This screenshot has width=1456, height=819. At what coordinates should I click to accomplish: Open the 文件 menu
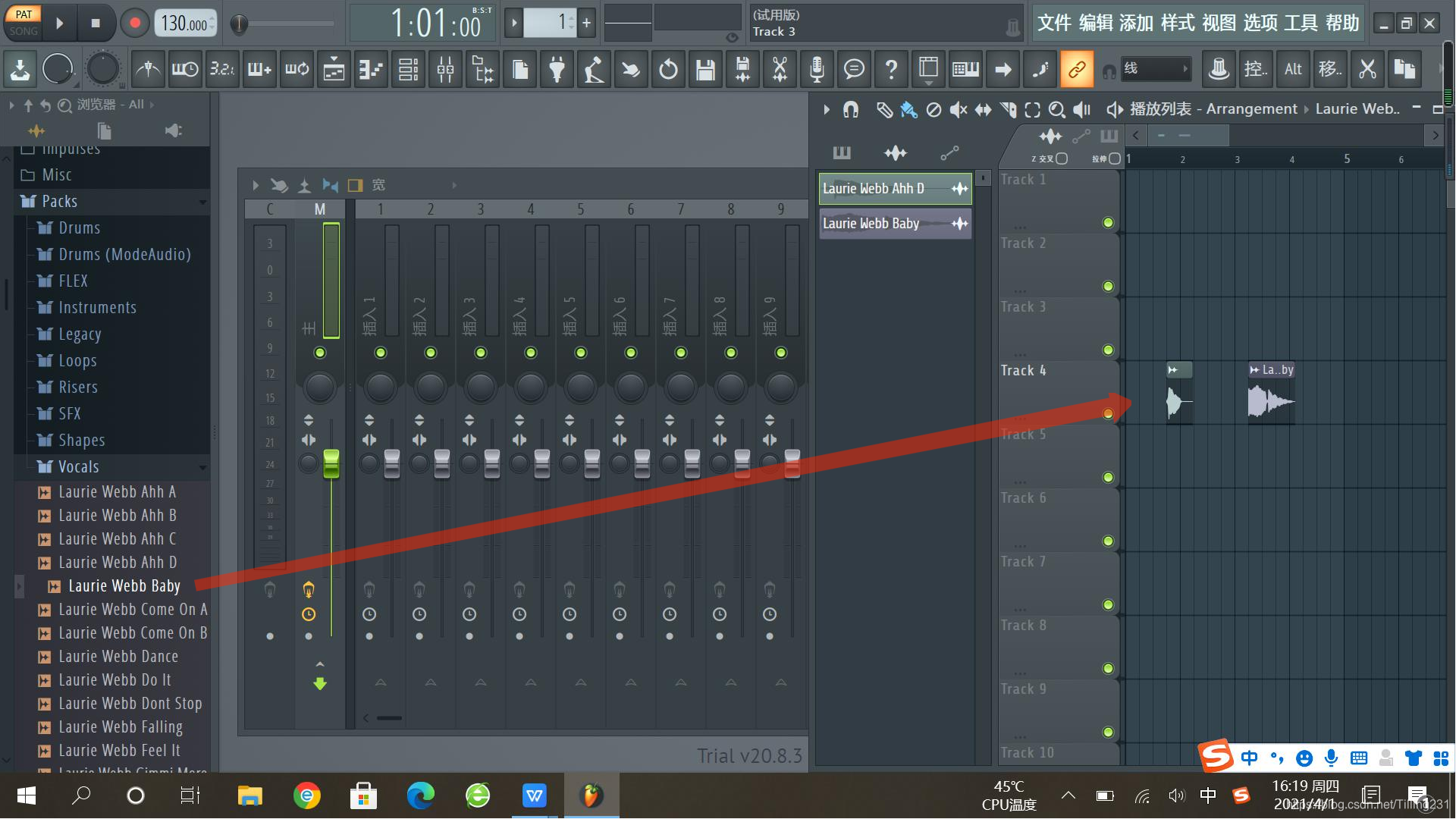tap(1054, 23)
